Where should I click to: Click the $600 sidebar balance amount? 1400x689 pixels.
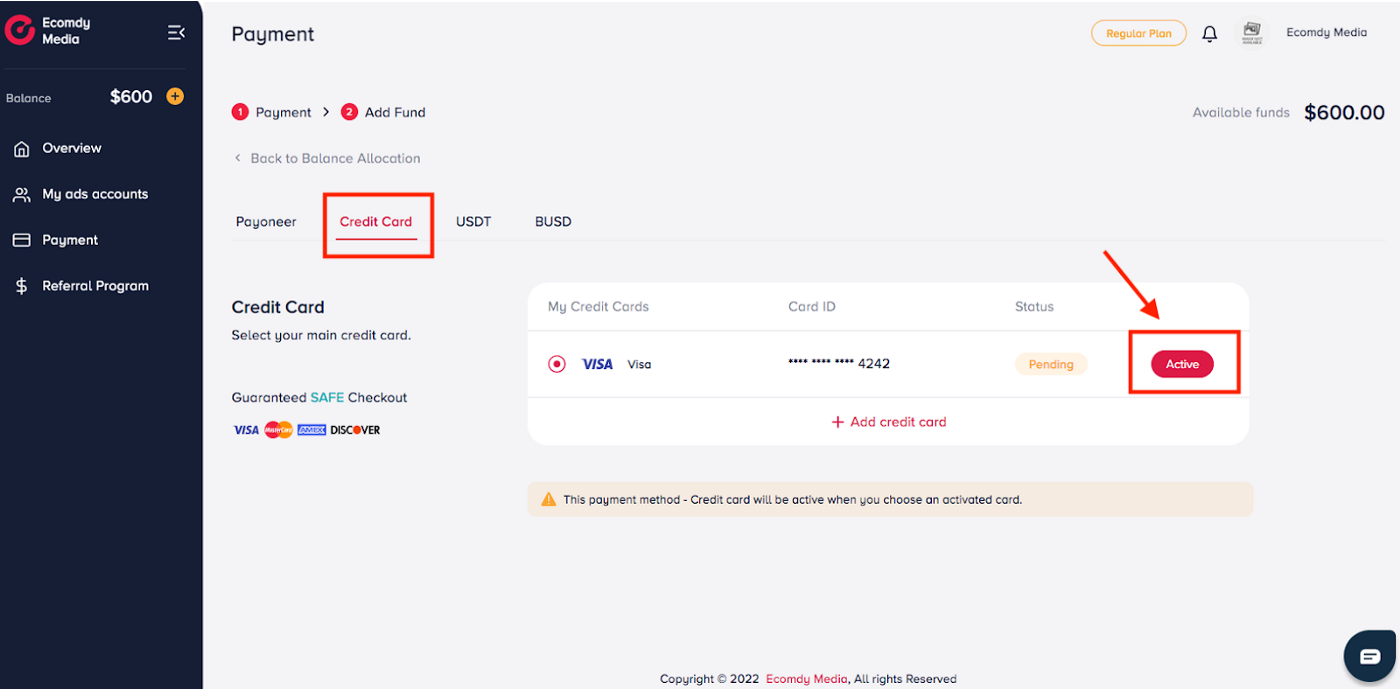click(131, 97)
